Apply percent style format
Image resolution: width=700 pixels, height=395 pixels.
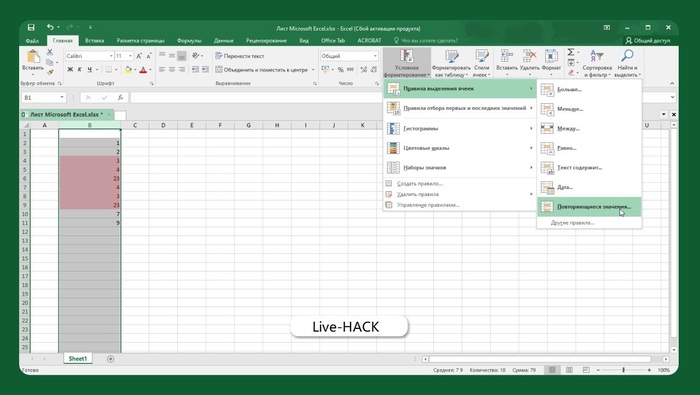[341, 70]
